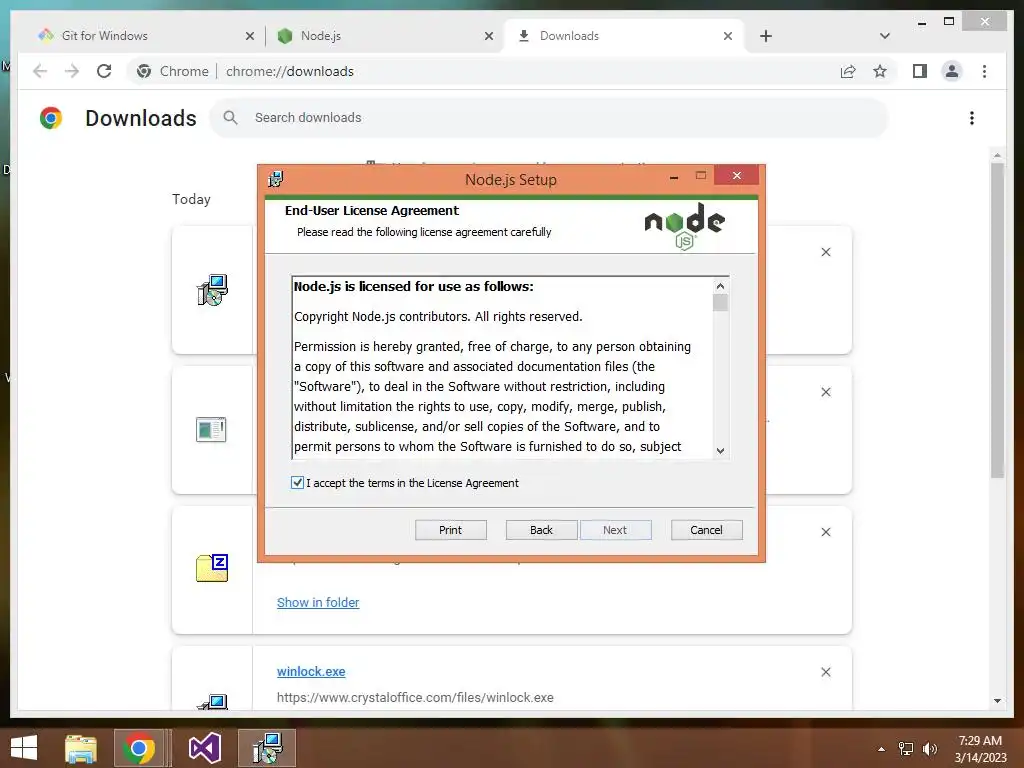Uncheck the accept license terms checkbox
The width and height of the screenshot is (1024, 768).
pos(297,483)
